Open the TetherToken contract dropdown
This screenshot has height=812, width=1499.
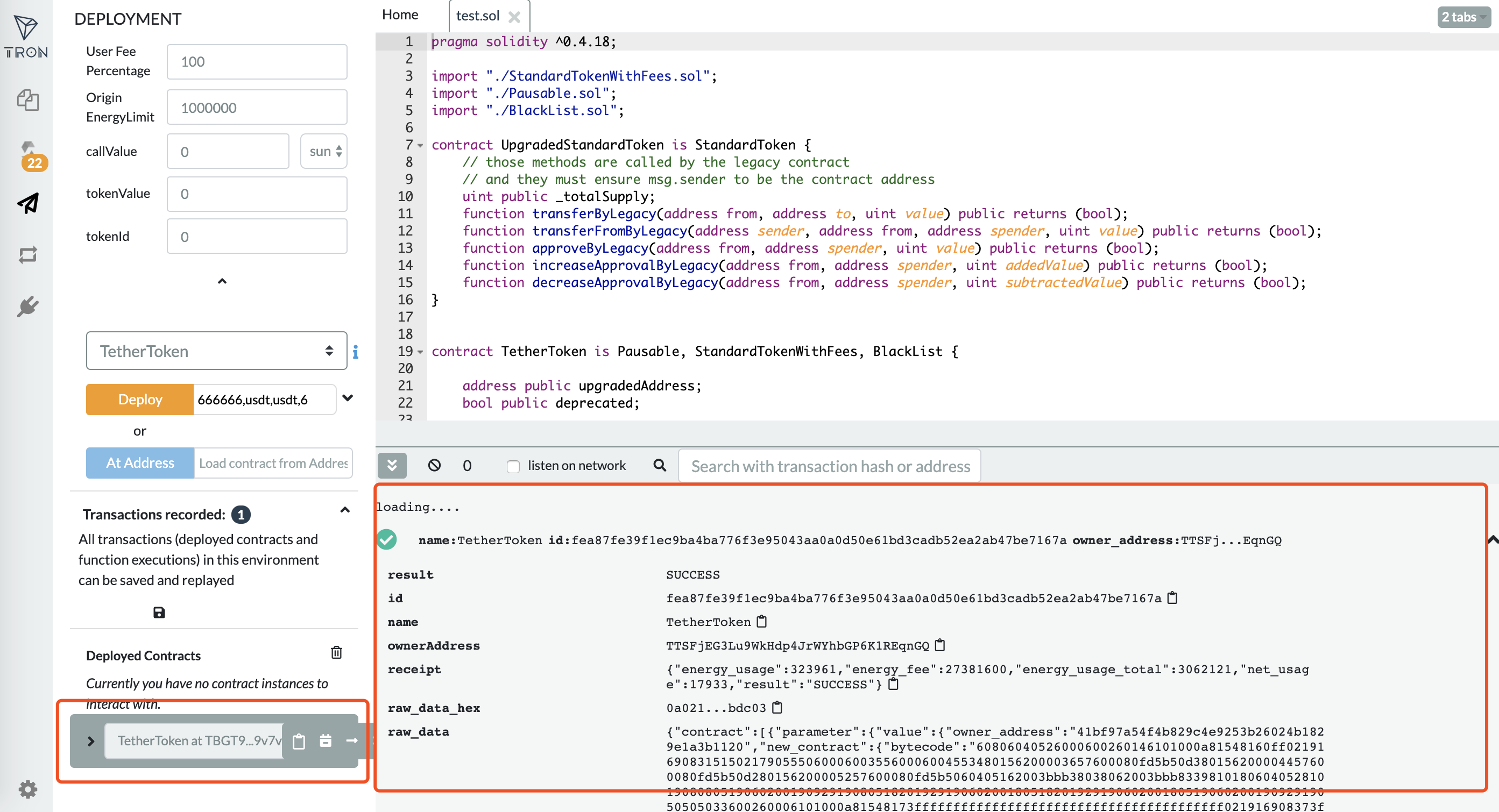coord(216,351)
